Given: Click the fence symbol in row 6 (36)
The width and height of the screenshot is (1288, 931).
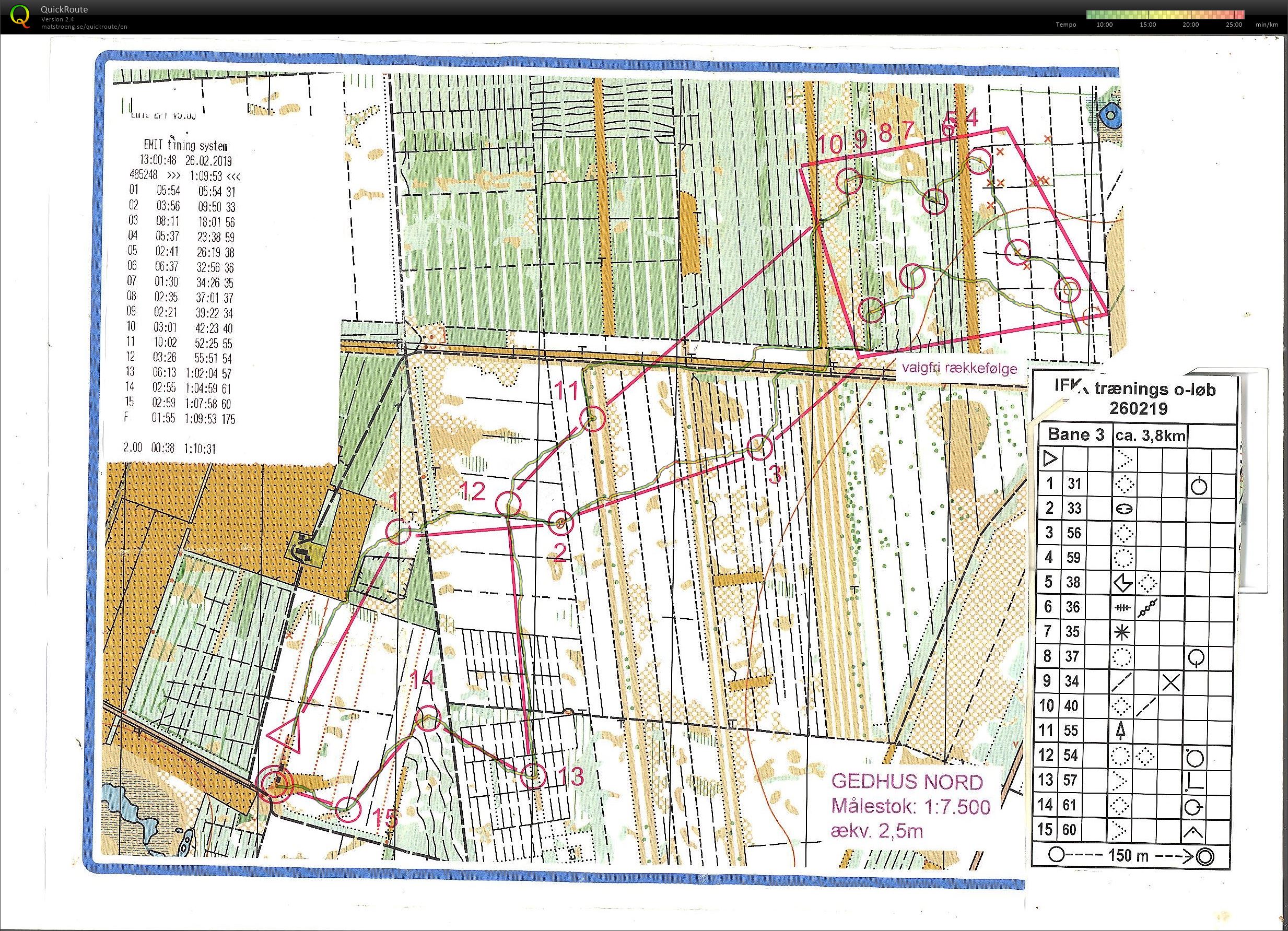Looking at the screenshot, I should (x=1122, y=608).
